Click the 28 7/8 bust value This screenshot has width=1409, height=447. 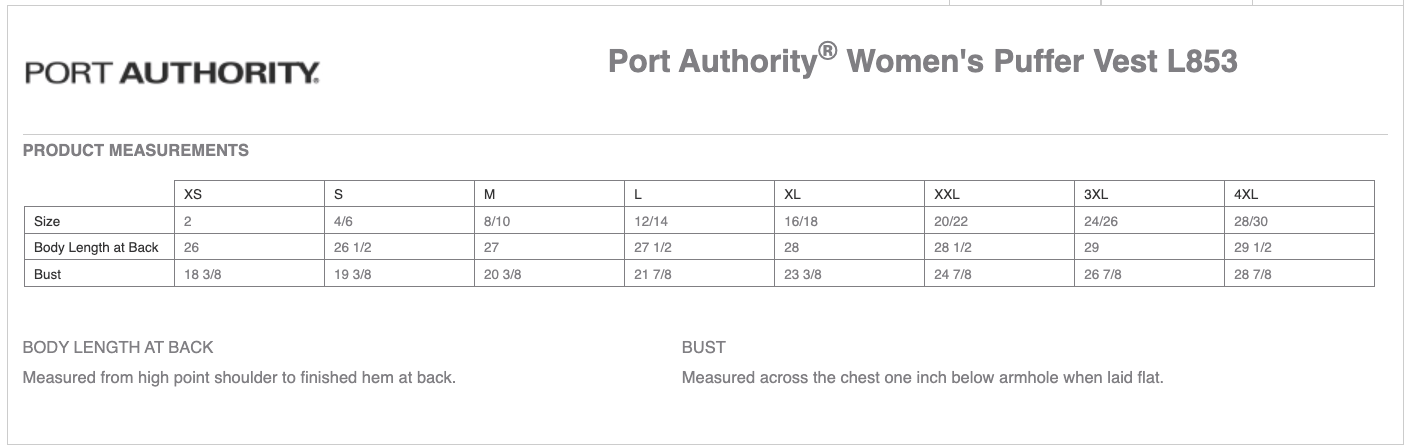(x=1299, y=273)
